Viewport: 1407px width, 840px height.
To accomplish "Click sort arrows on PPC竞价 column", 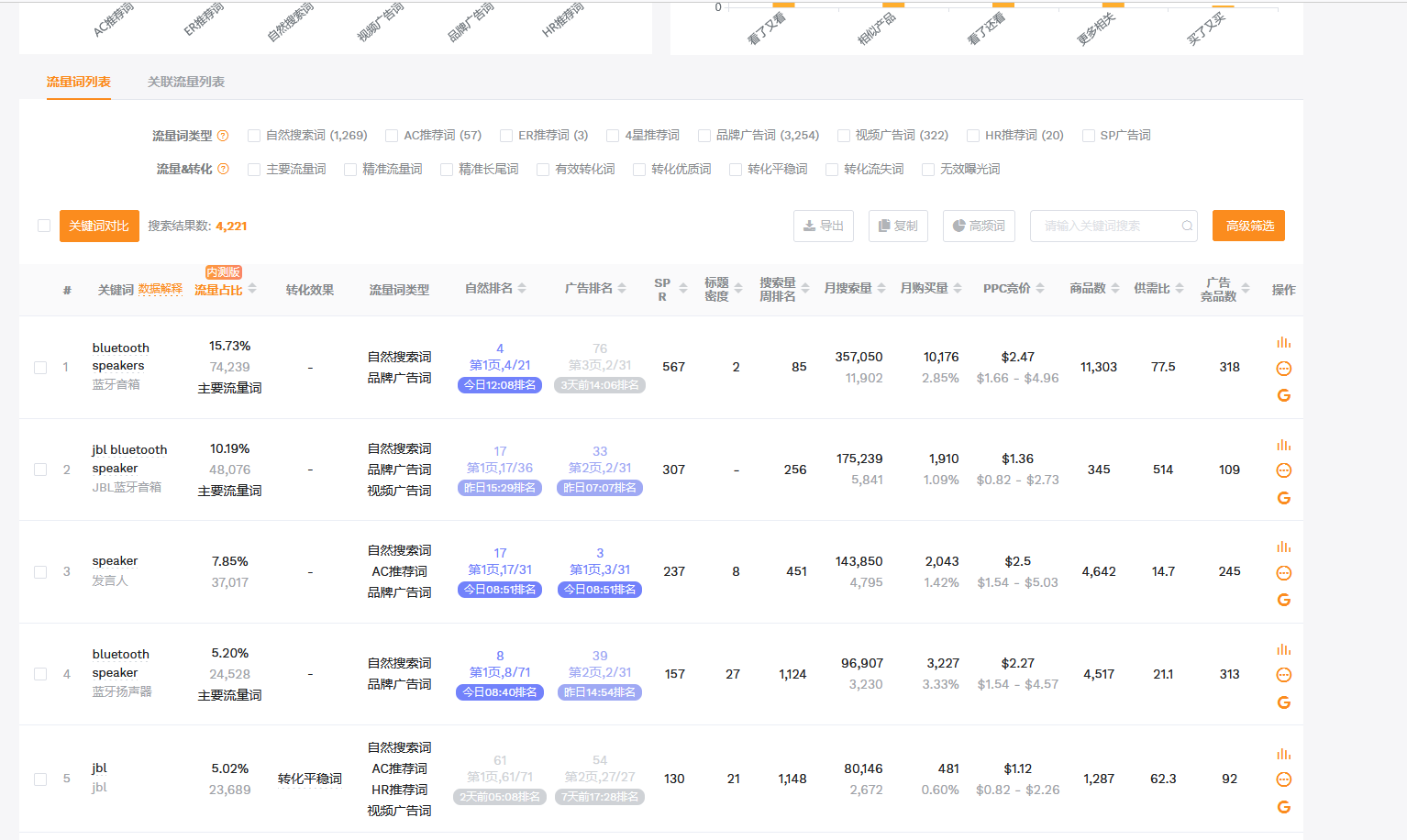I will tap(1041, 287).
